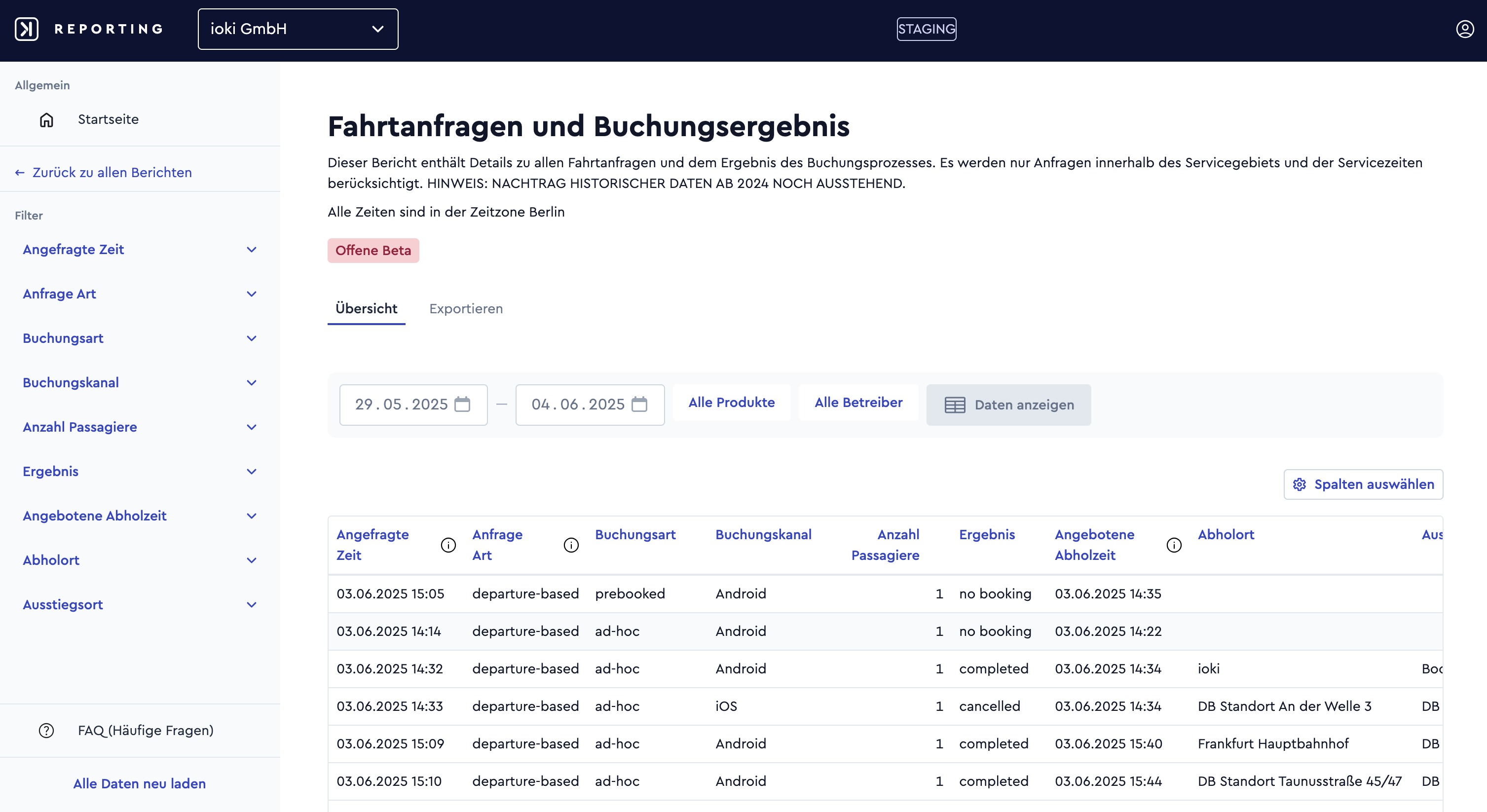Click the cancelled result cell
This screenshot has height=812, width=1487.
(x=989, y=706)
